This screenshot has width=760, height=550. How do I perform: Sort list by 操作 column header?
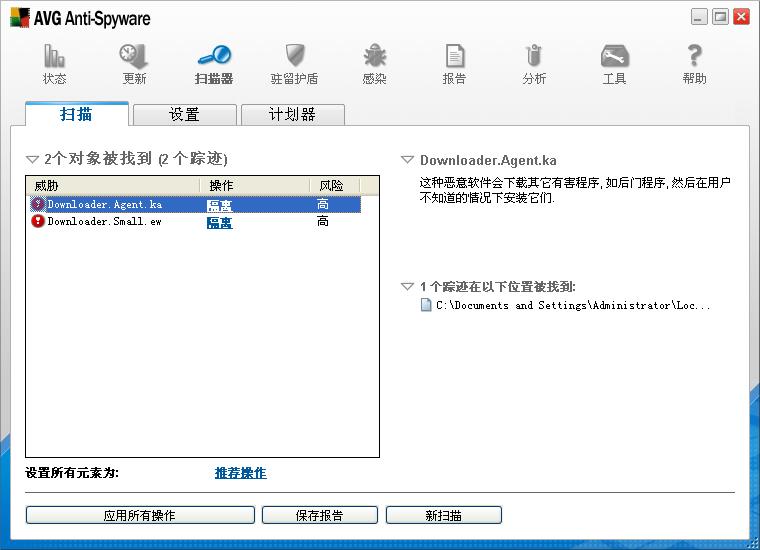255,186
